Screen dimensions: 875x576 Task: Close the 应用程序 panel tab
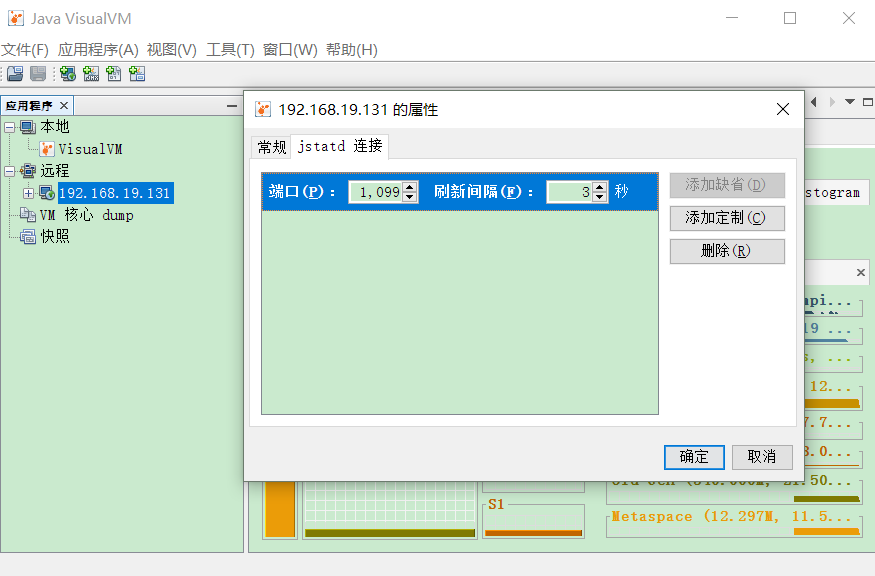(x=64, y=105)
